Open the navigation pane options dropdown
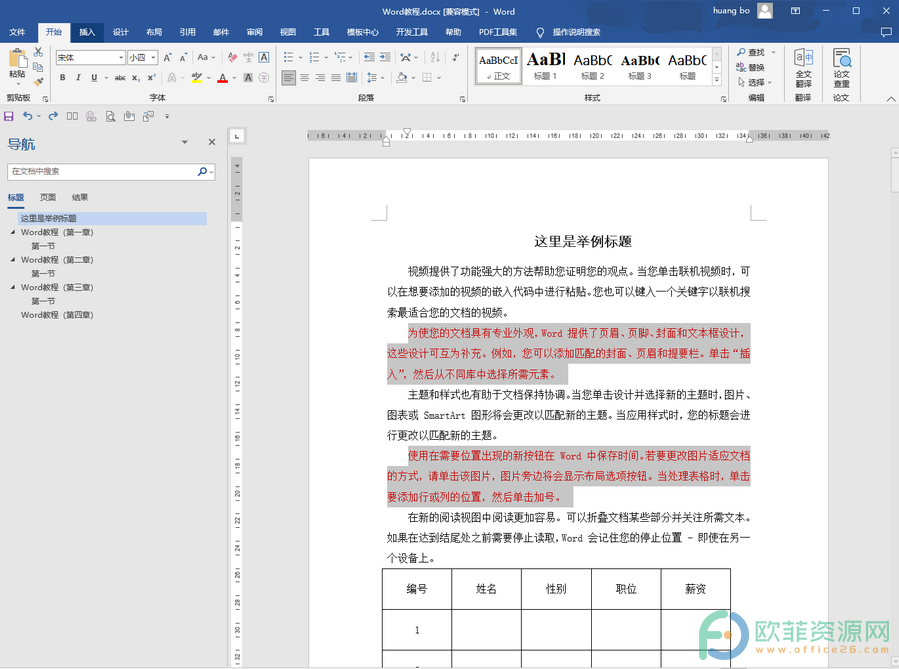The image size is (899, 669). pos(185,142)
